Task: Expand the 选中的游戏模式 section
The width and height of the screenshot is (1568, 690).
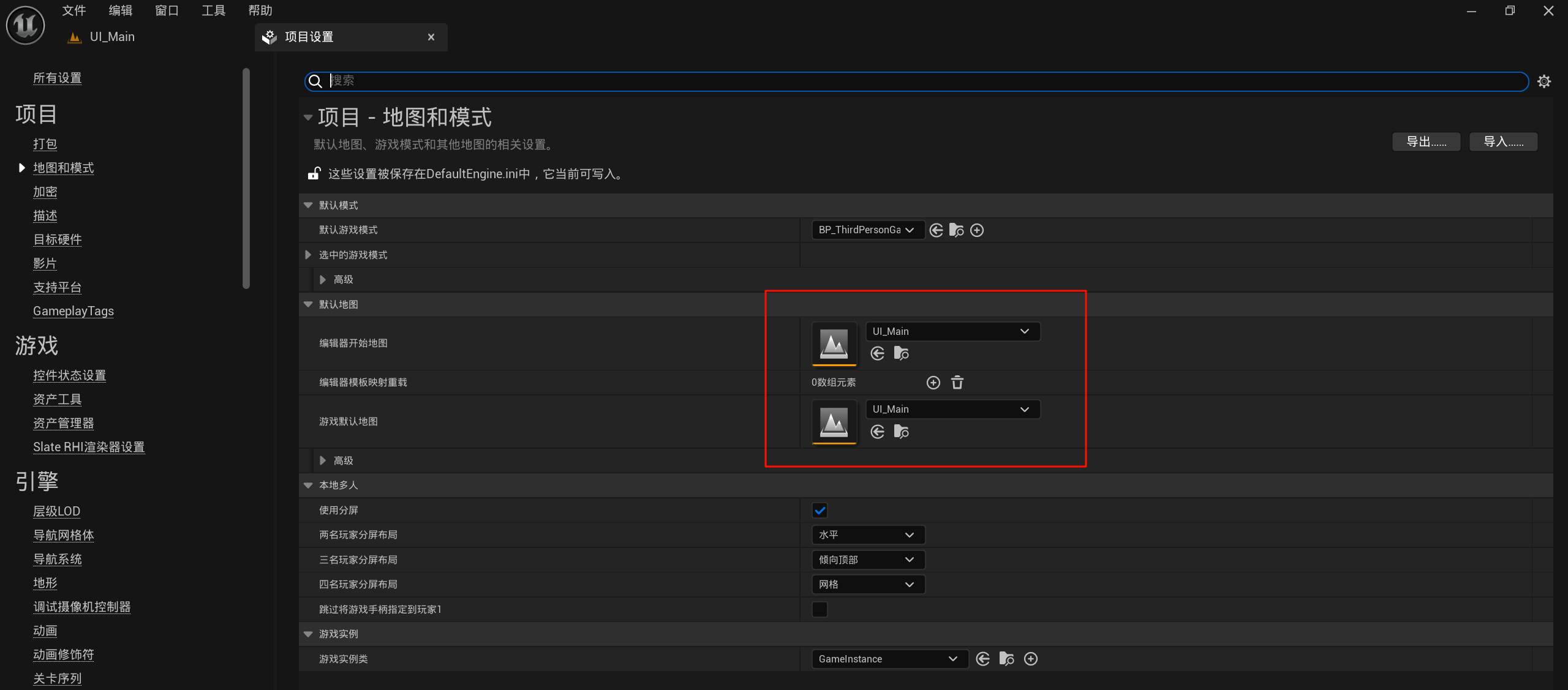Action: coord(308,255)
